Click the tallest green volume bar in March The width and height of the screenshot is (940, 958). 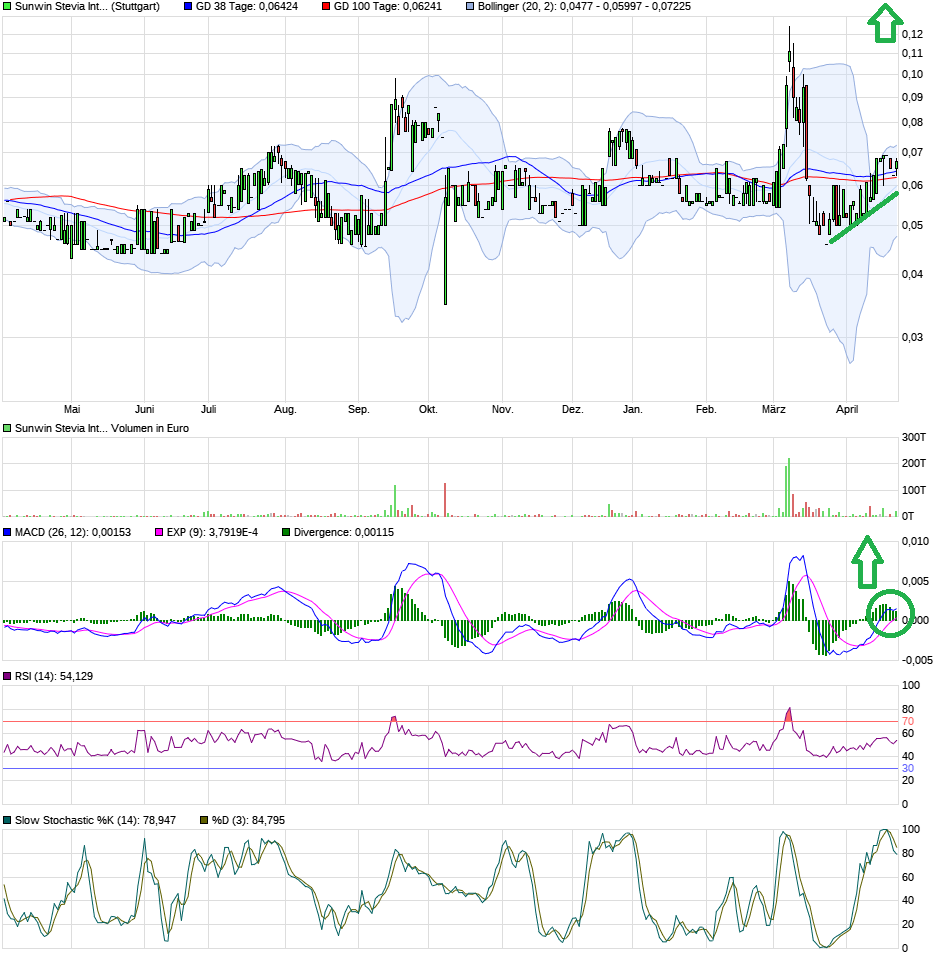[x=789, y=488]
